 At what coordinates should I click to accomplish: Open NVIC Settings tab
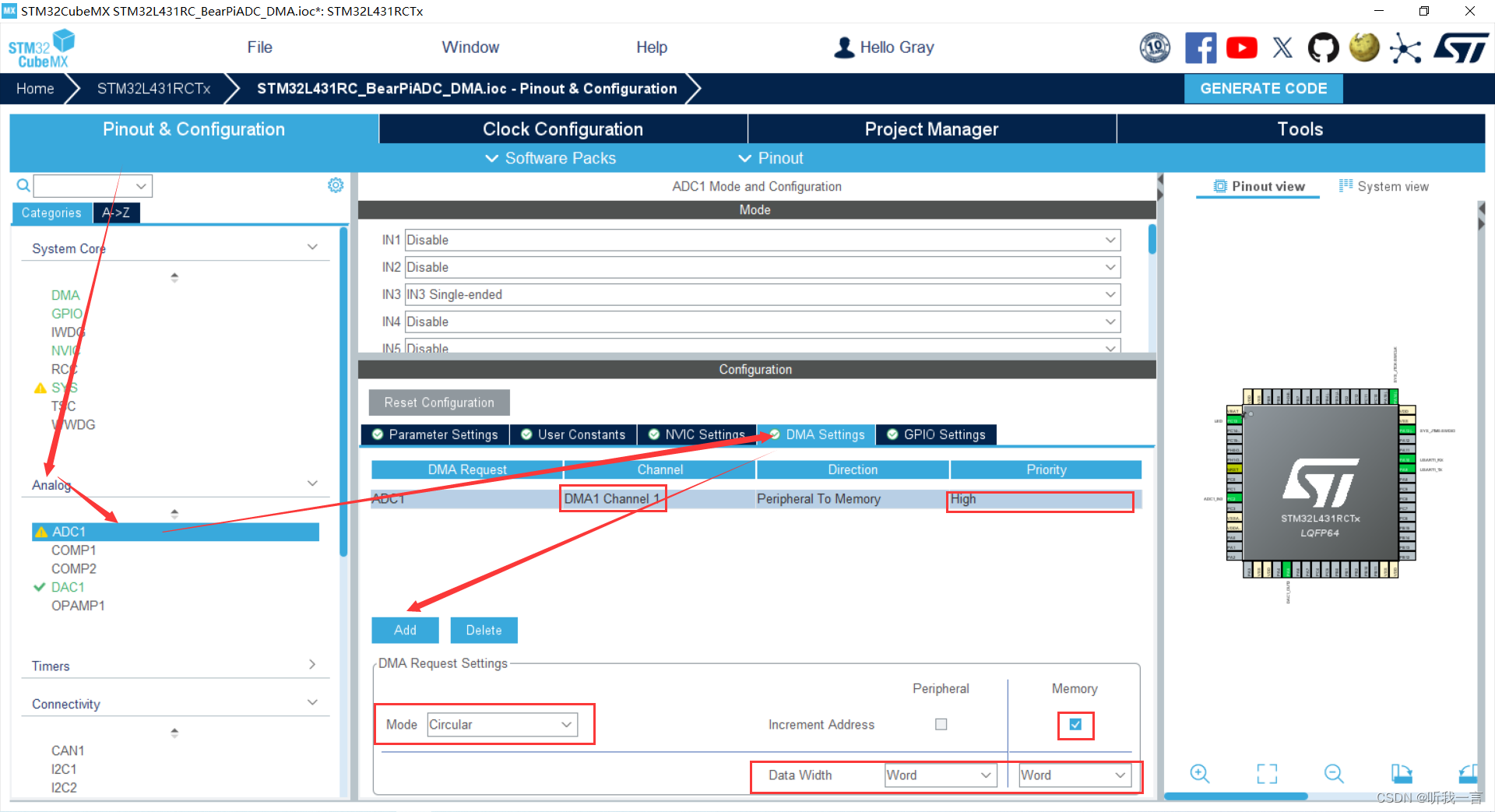point(697,434)
